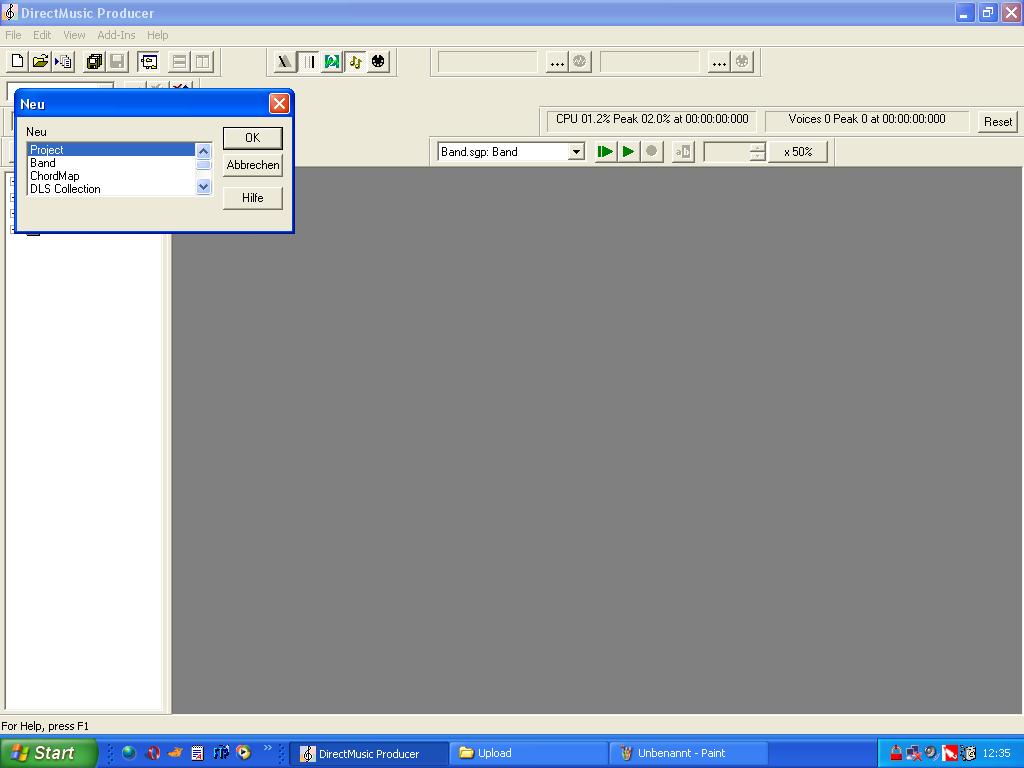Click the green waveform toolbar icon
This screenshot has height=768, width=1024.
coord(332,61)
